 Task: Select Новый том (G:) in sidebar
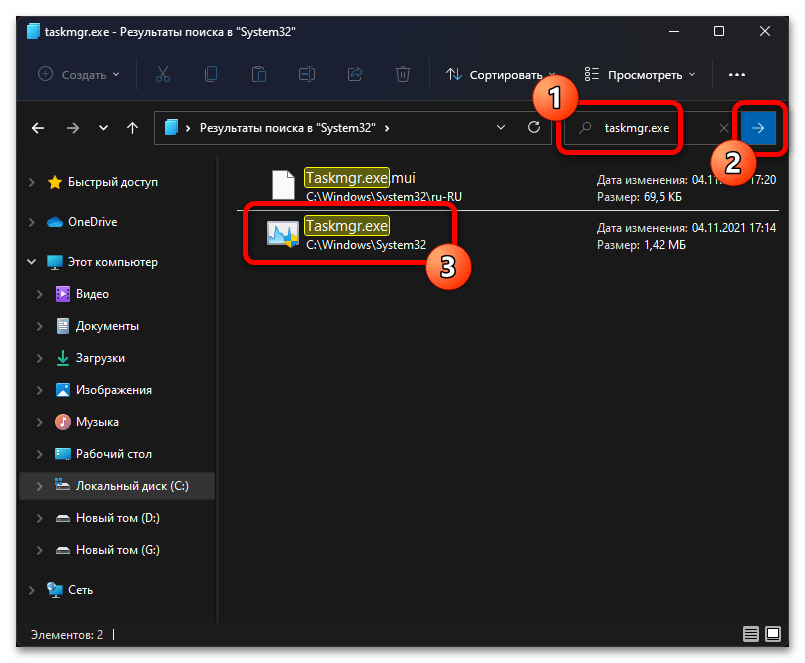click(x=118, y=550)
